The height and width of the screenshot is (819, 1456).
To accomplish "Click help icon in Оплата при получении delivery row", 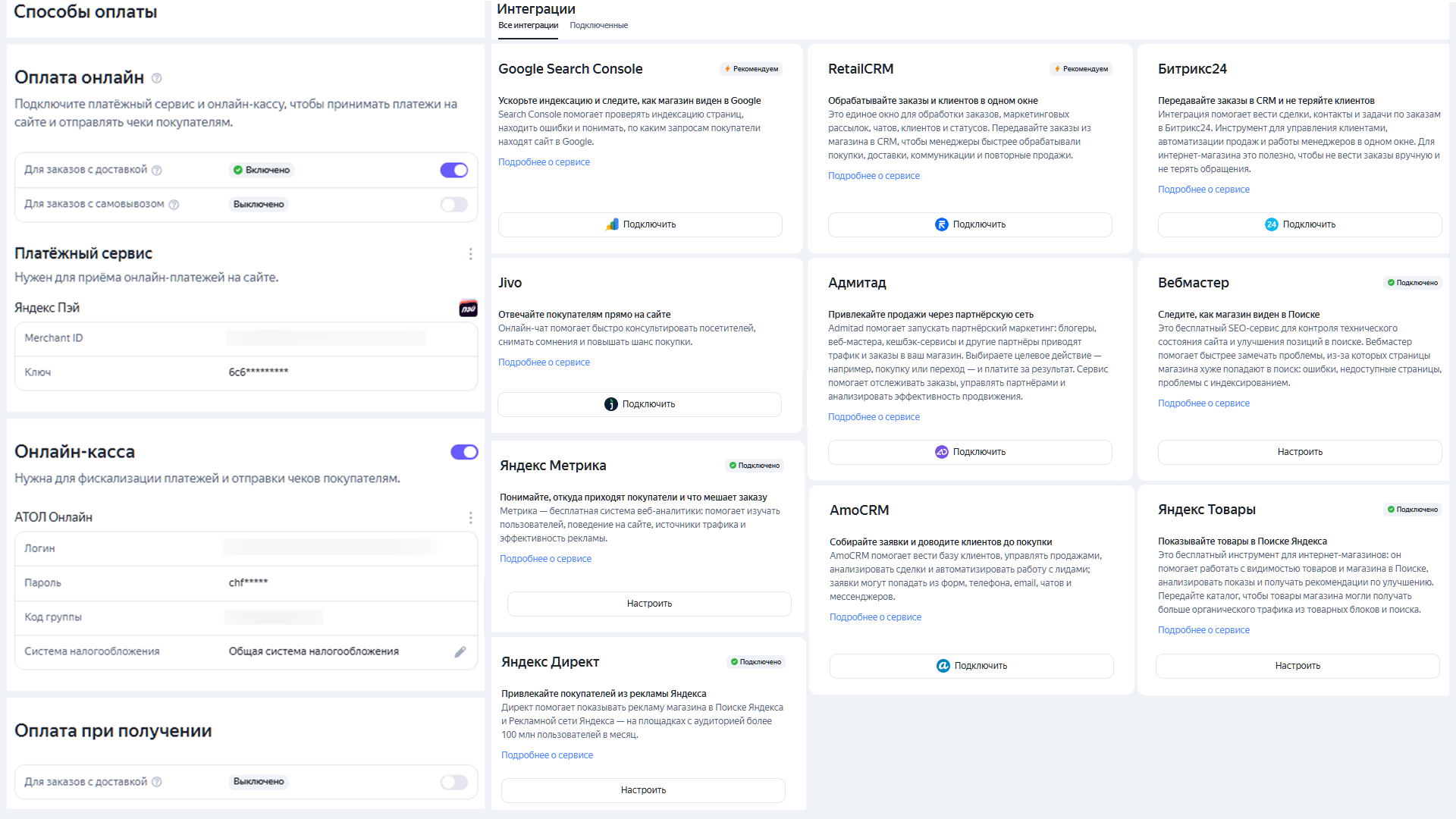I will [157, 782].
